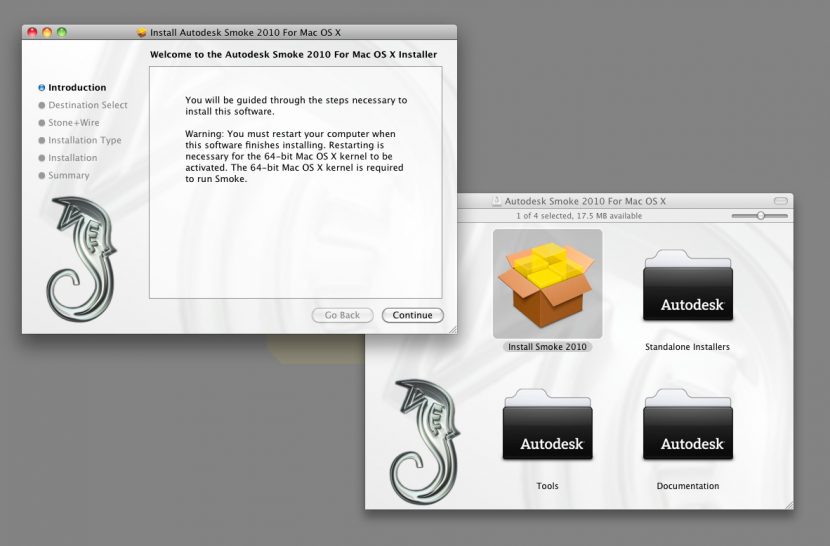Adjust the icon size slider in Finder window
Viewport: 830px width, 546px height.
[x=760, y=216]
